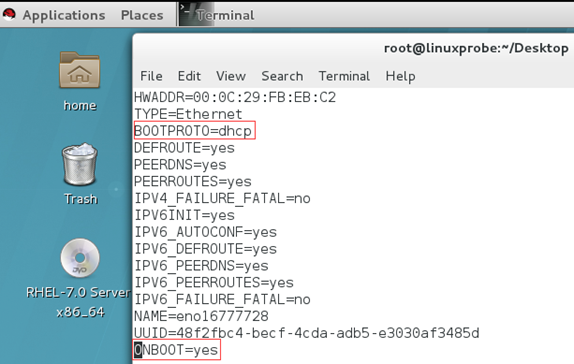Screen dimensions: 574x364
Task: Open the Search menu in Terminal
Action: tap(282, 76)
